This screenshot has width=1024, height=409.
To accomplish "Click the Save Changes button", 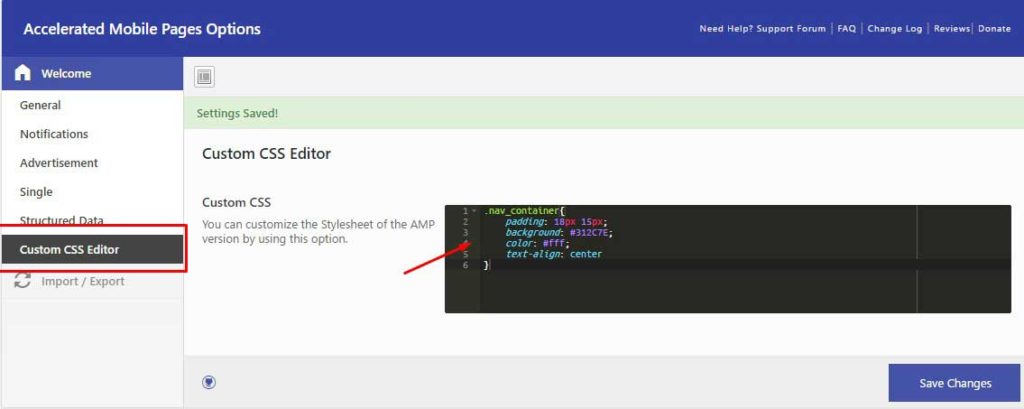I will [x=954, y=383].
